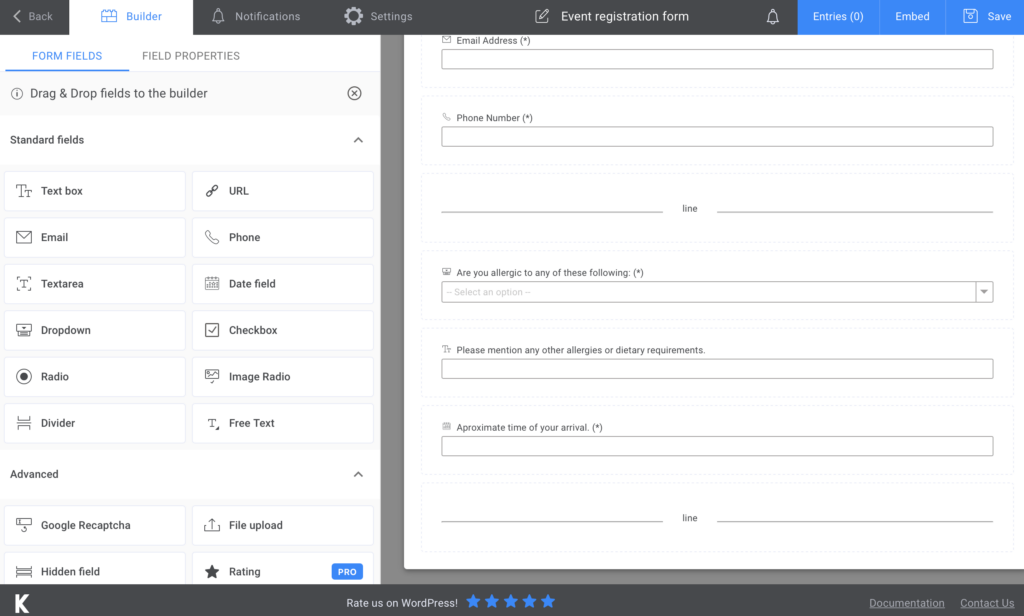The image size is (1024, 616).
Task: Add a Text box field
Action: tap(95, 191)
